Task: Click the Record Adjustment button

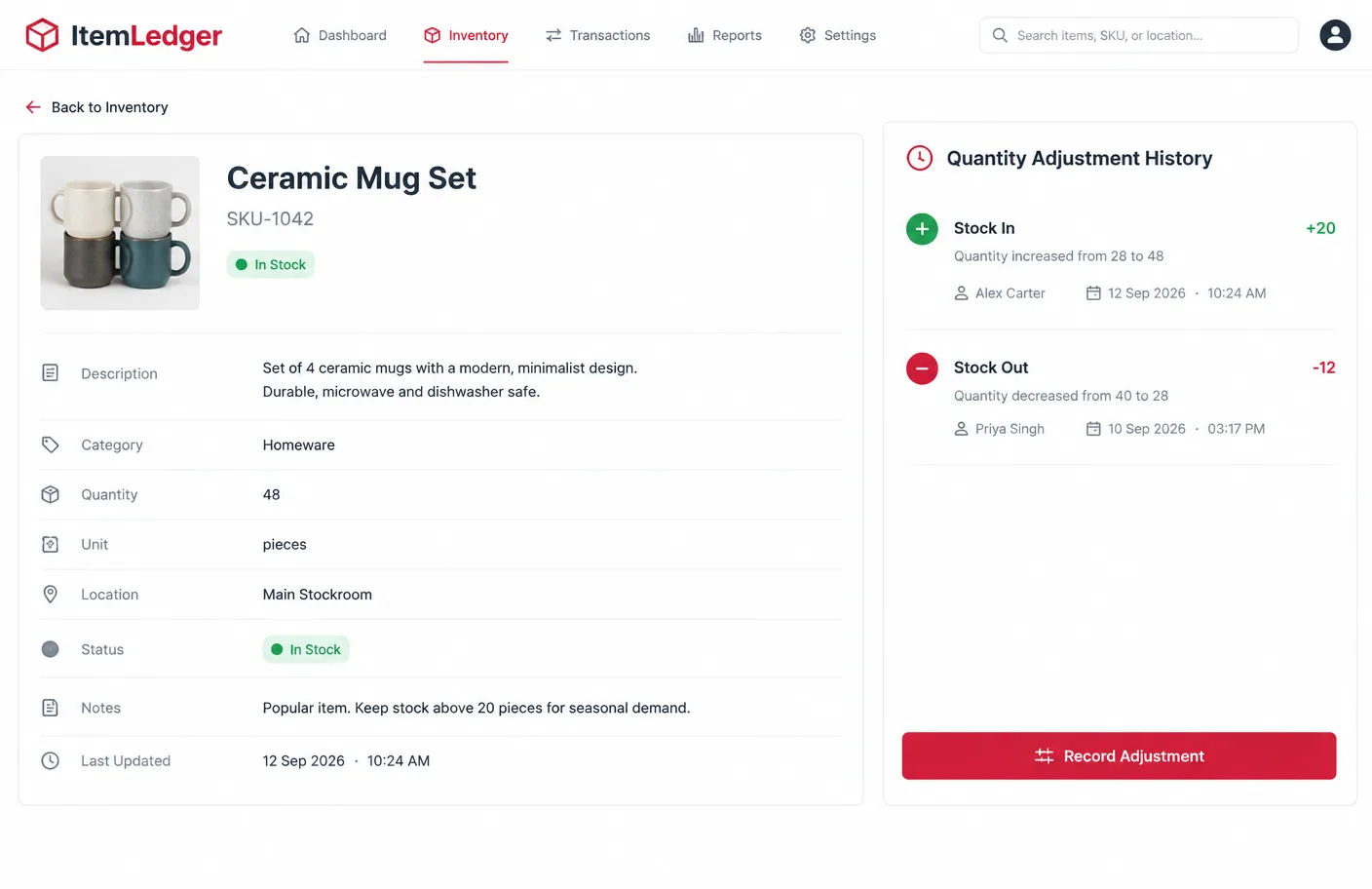Action: click(x=1119, y=755)
